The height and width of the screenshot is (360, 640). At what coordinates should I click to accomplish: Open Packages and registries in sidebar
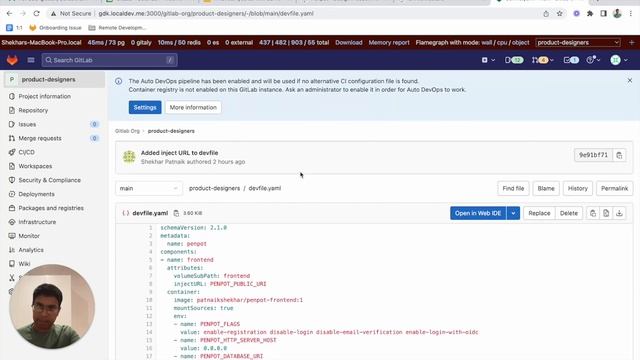pos(51,208)
